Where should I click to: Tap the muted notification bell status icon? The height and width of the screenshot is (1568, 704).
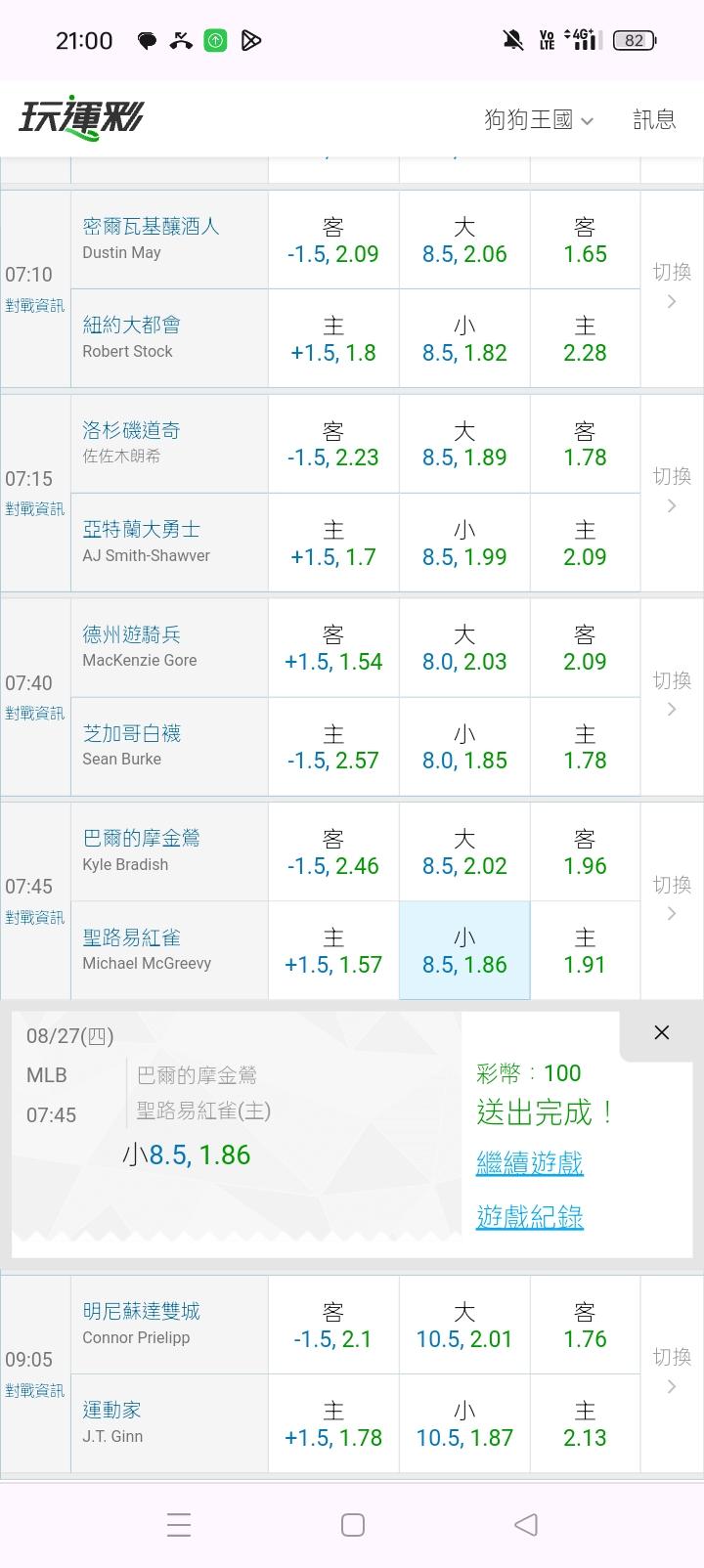[512, 40]
